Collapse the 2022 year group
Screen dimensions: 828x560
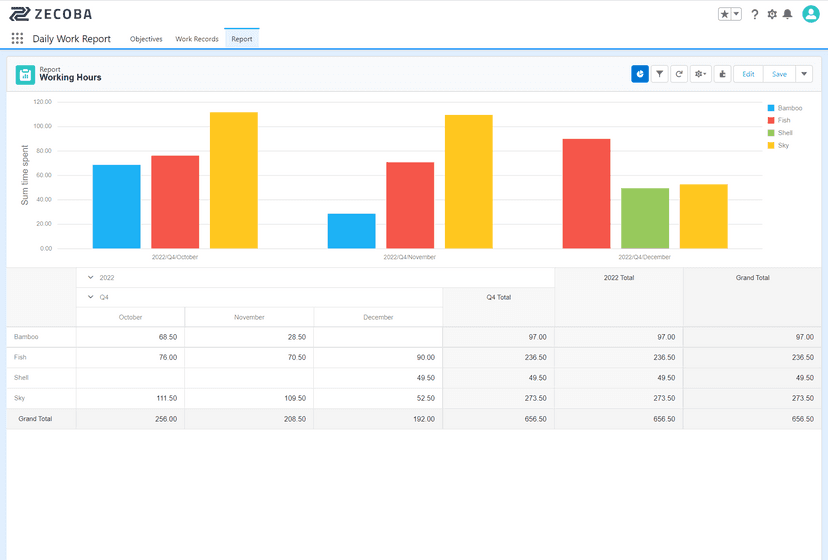click(x=89, y=277)
